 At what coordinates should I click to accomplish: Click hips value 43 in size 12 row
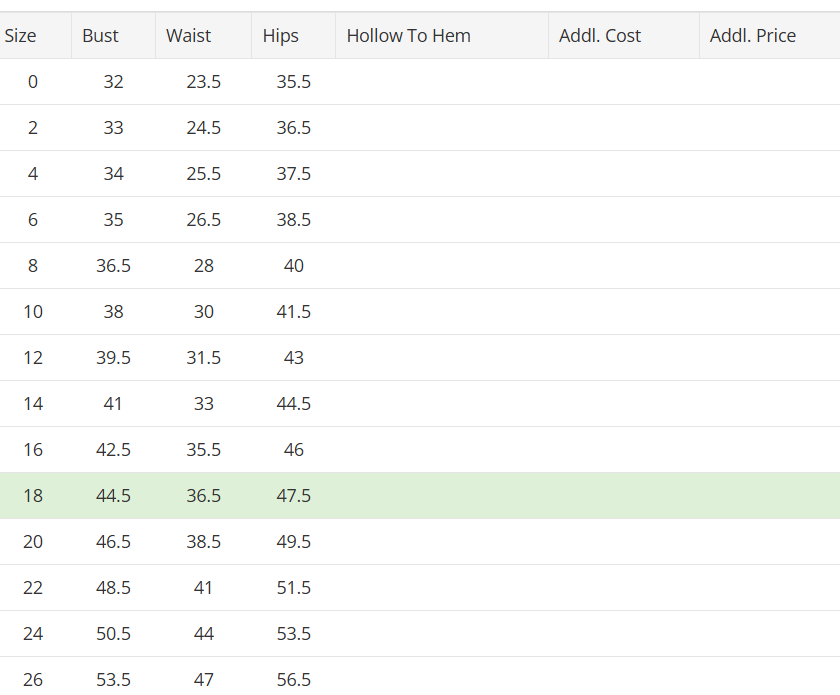tap(293, 358)
